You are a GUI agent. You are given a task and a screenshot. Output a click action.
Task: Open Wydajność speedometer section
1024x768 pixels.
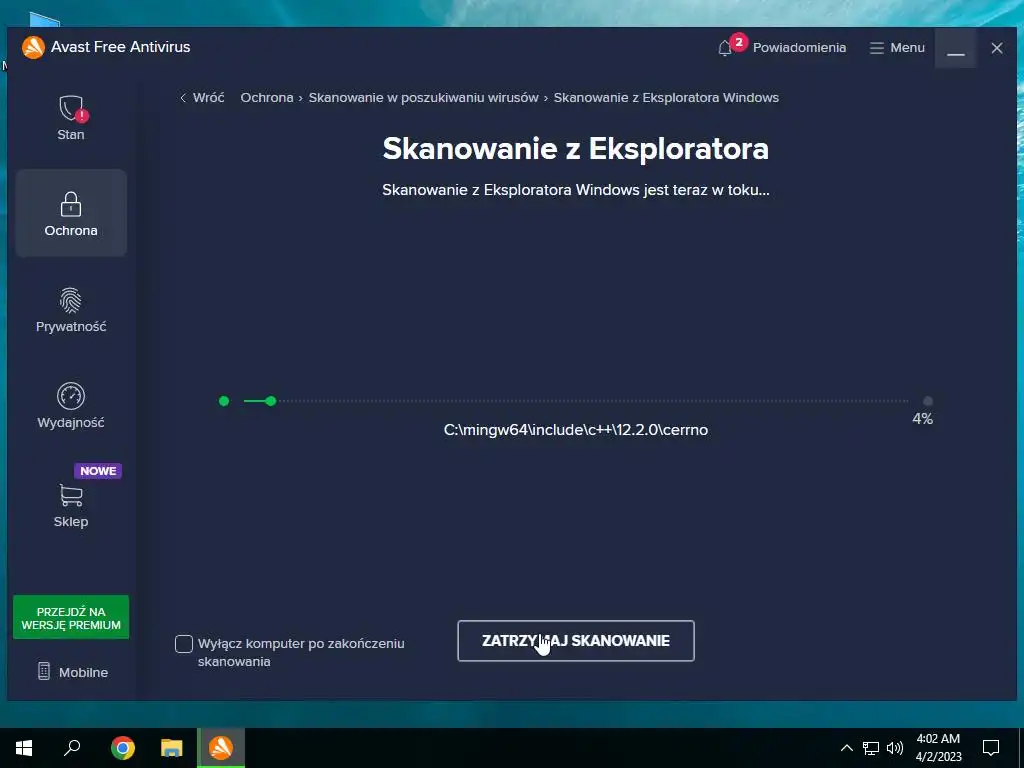(71, 406)
